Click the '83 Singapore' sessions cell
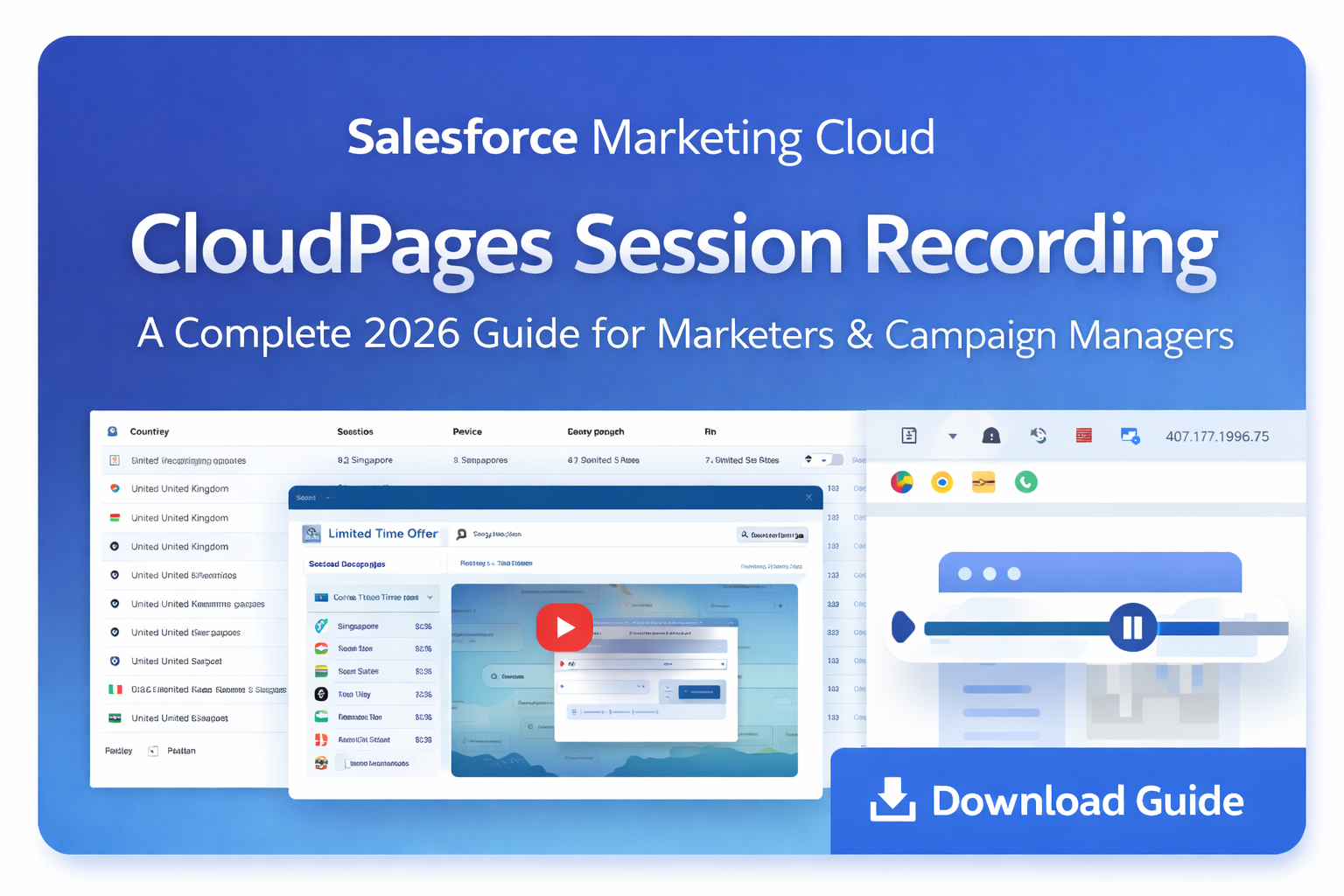The height and width of the screenshot is (896, 1344). tap(365, 460)
